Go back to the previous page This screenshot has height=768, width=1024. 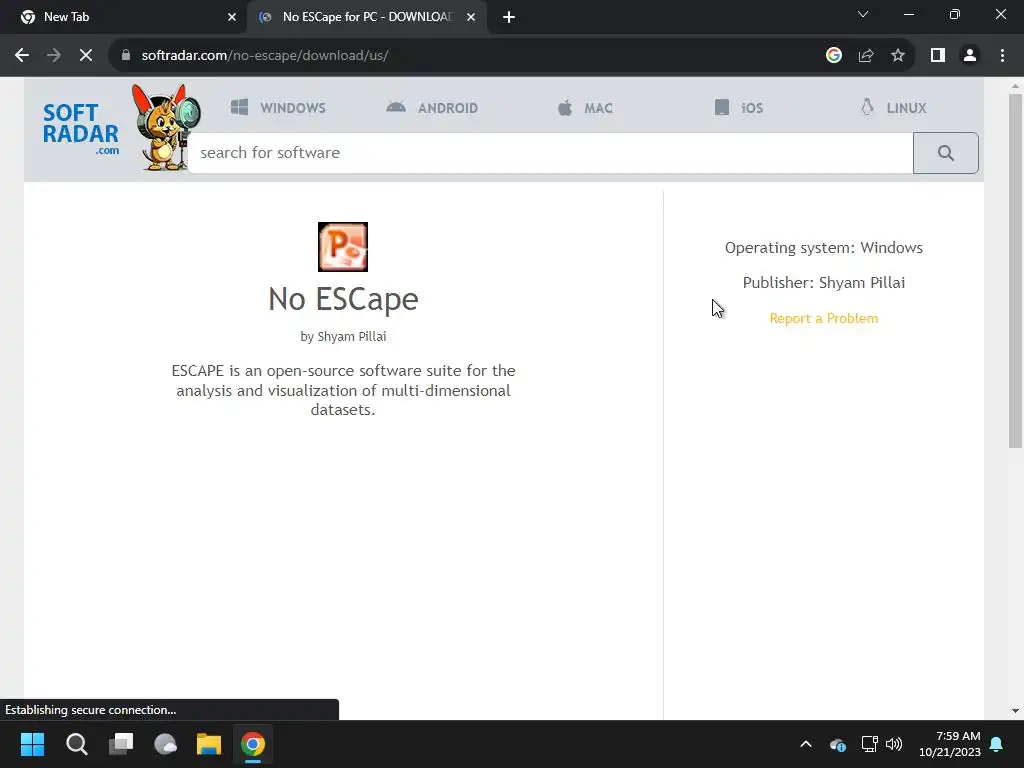tap(22, 56)
